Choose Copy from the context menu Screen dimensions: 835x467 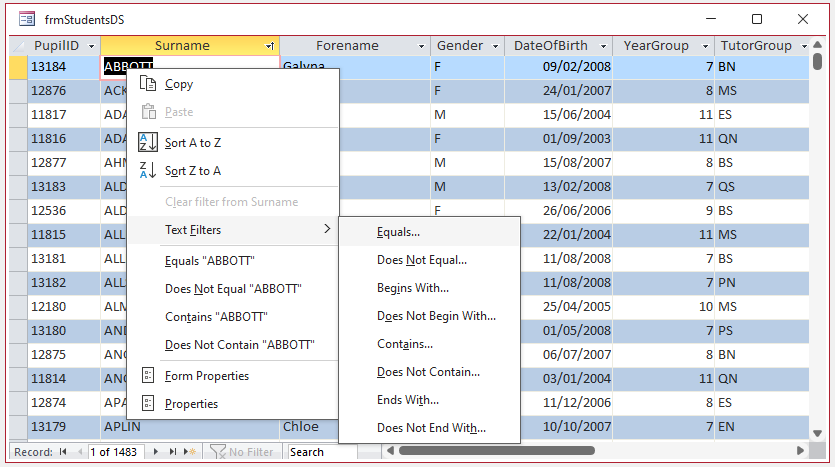[x=233, y=84]
